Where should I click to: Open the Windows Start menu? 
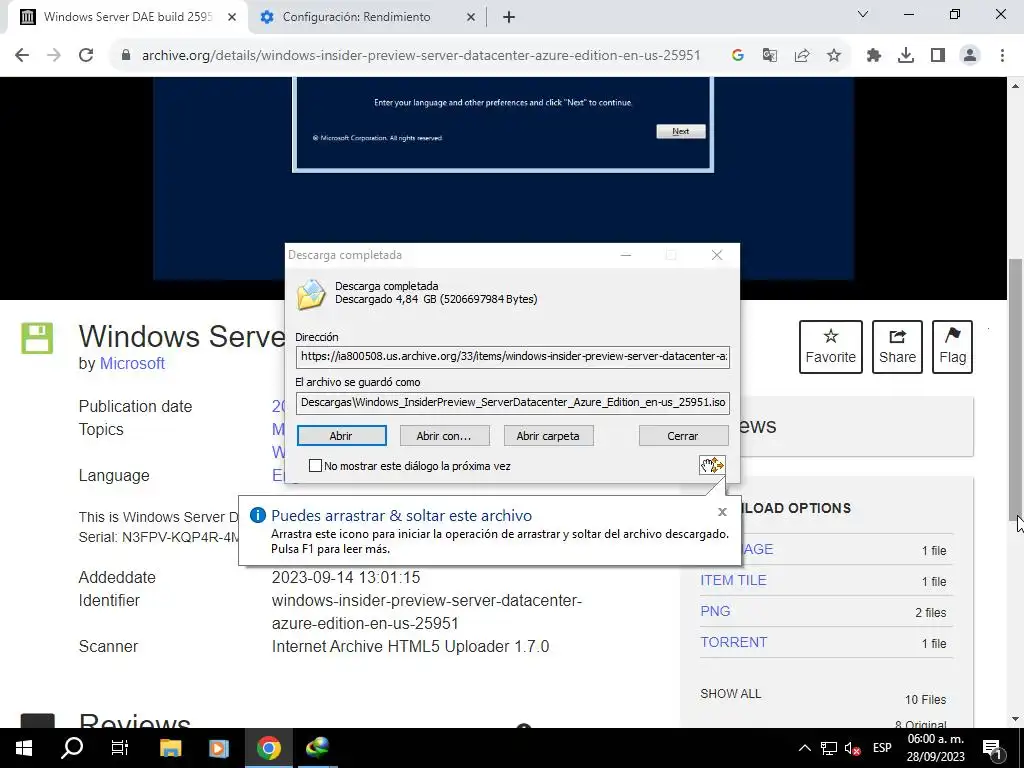(x=24, y=748)
